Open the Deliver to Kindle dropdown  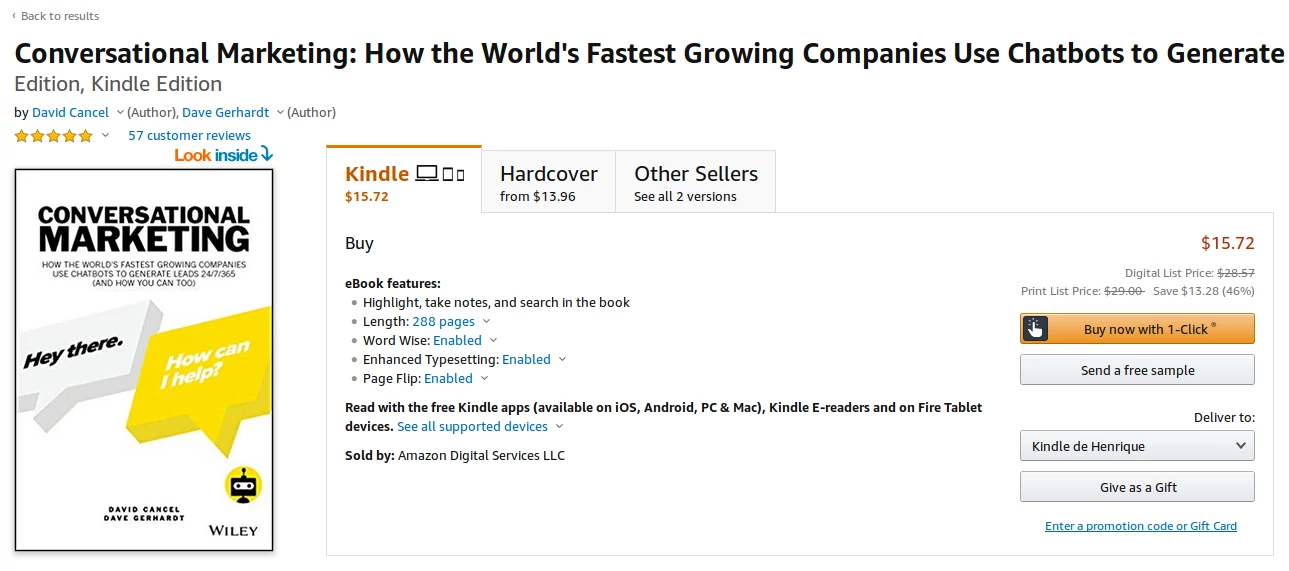coord(1137,446)
